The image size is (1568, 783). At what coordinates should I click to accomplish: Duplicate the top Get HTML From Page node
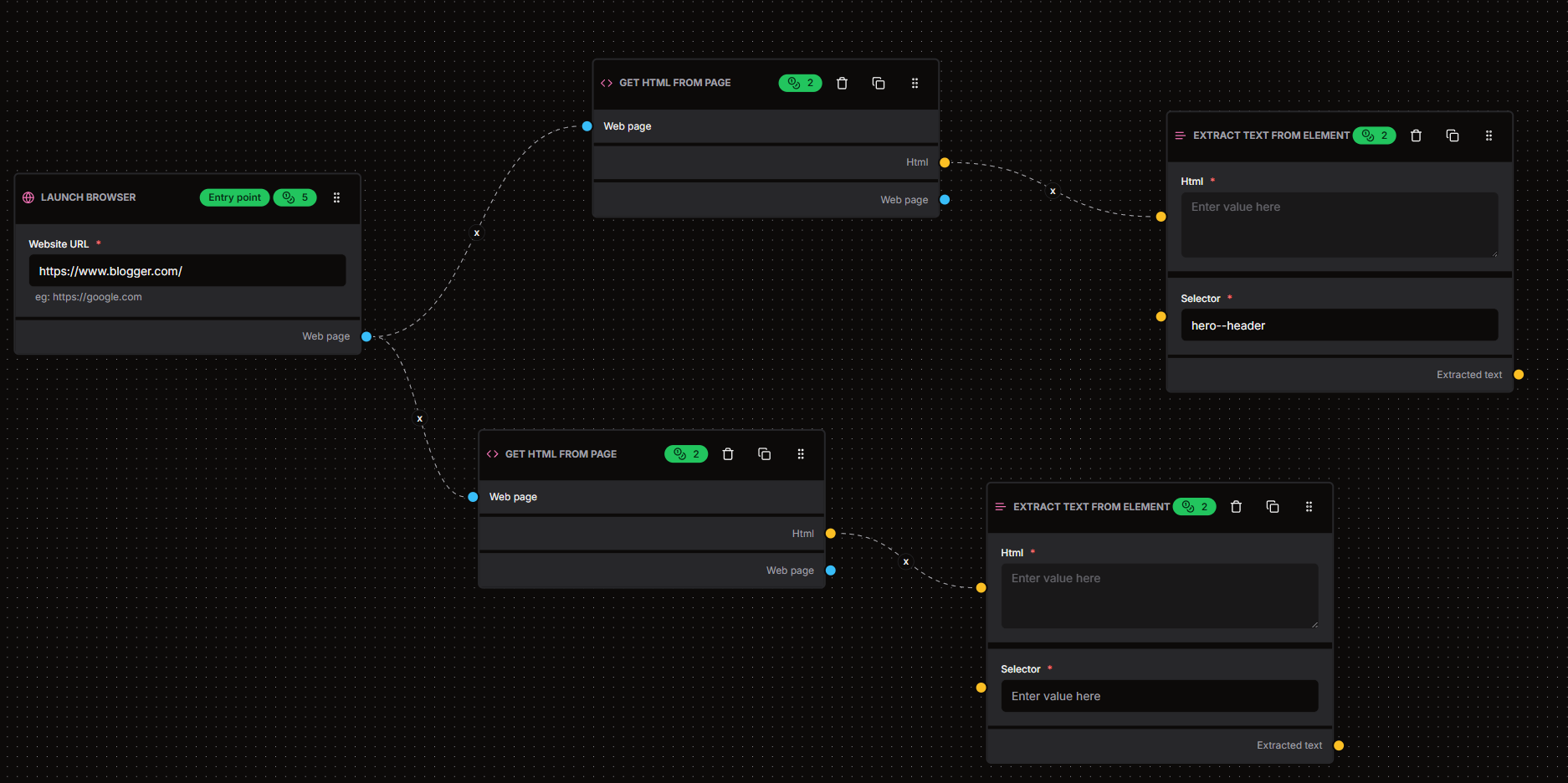[x=879, y=83]
